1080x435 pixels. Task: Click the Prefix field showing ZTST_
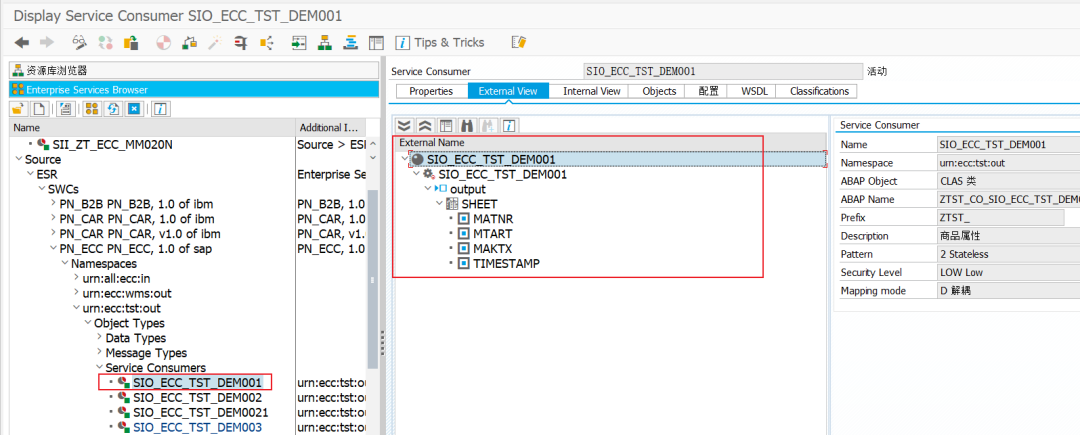click(x=1000, y=218)
